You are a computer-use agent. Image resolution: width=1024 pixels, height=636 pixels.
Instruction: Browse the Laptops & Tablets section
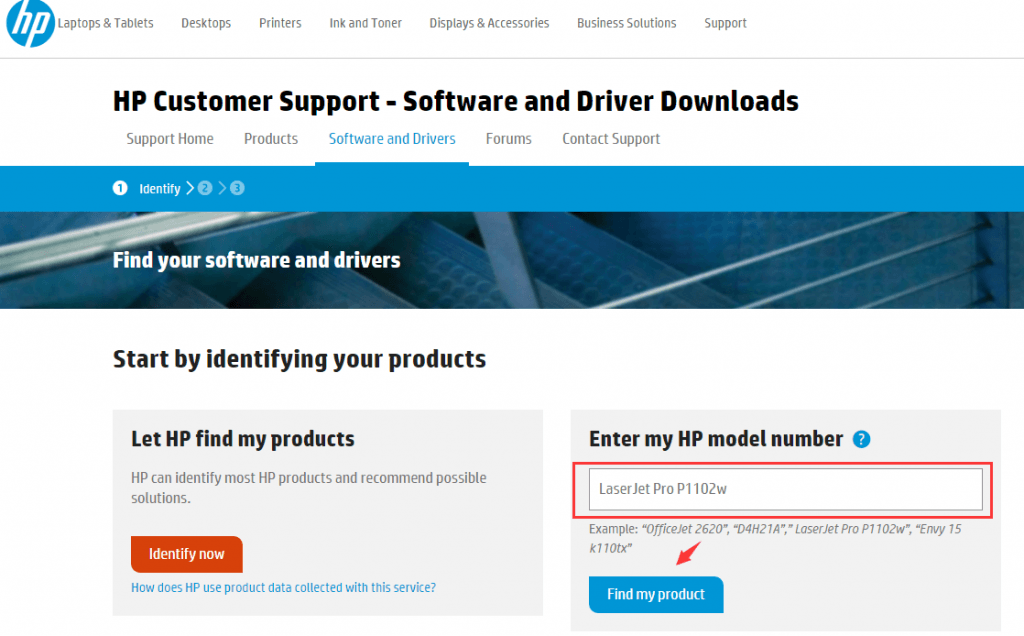coord(106,22)
